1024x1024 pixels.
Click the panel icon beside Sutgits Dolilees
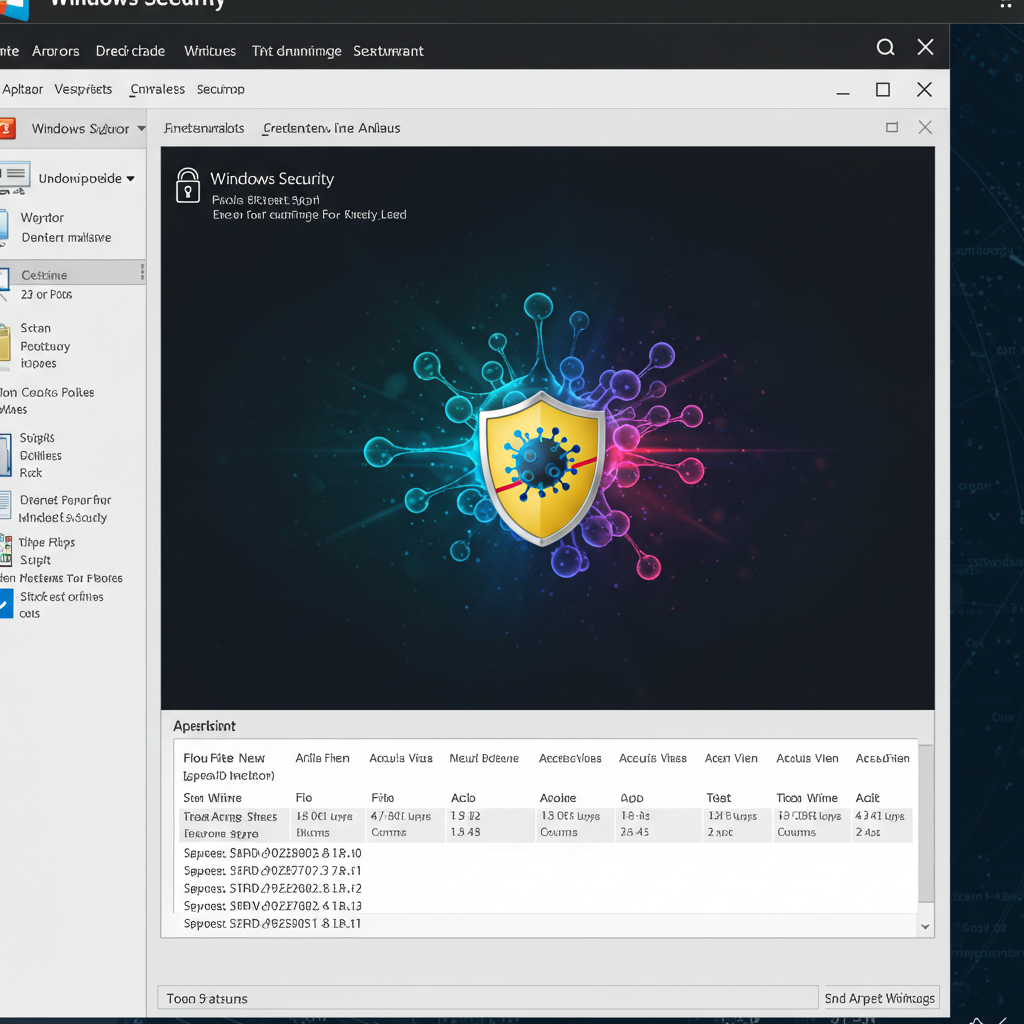(x=5, y=455)
